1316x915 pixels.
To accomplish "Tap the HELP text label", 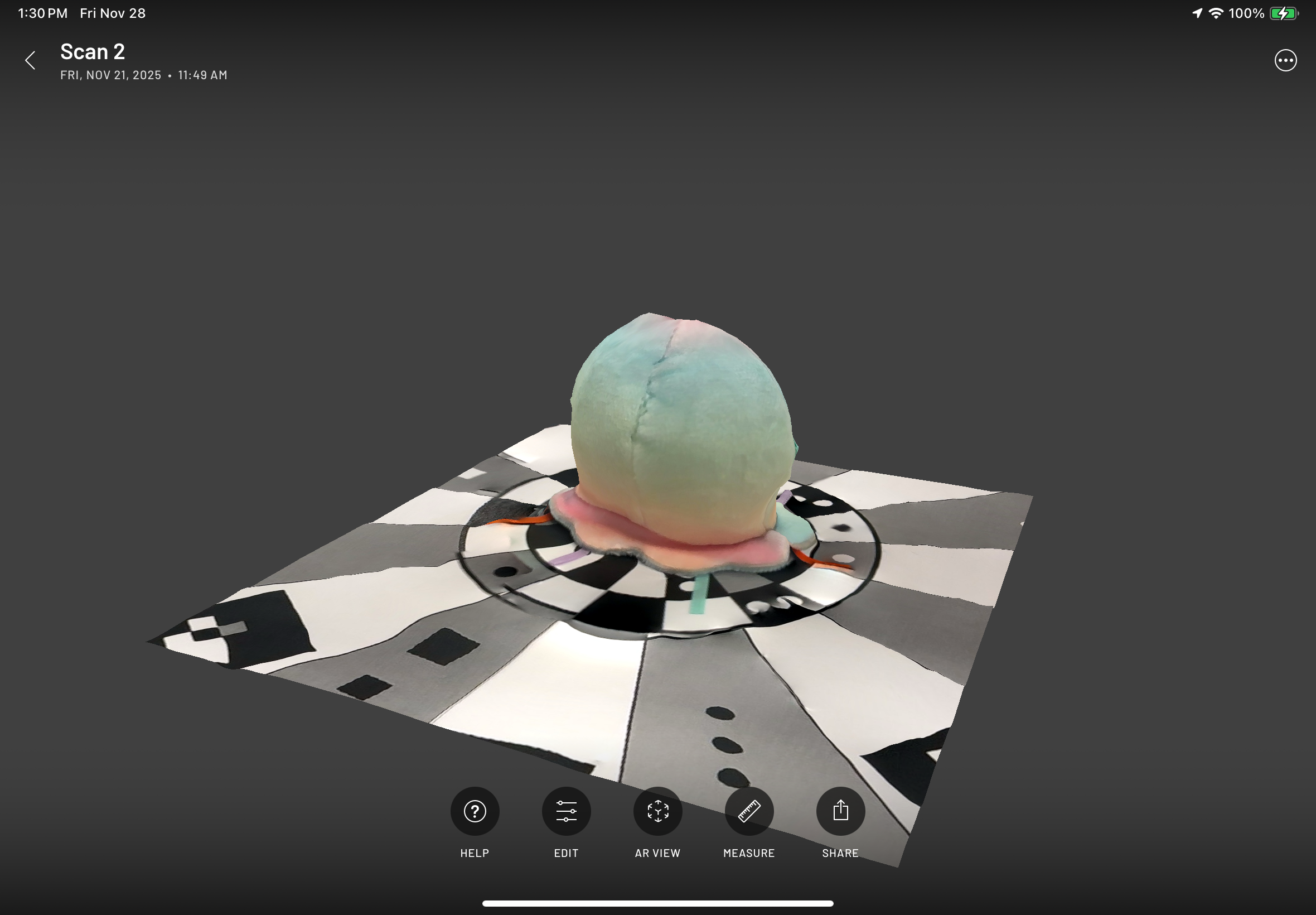I will tap(475, 853).
